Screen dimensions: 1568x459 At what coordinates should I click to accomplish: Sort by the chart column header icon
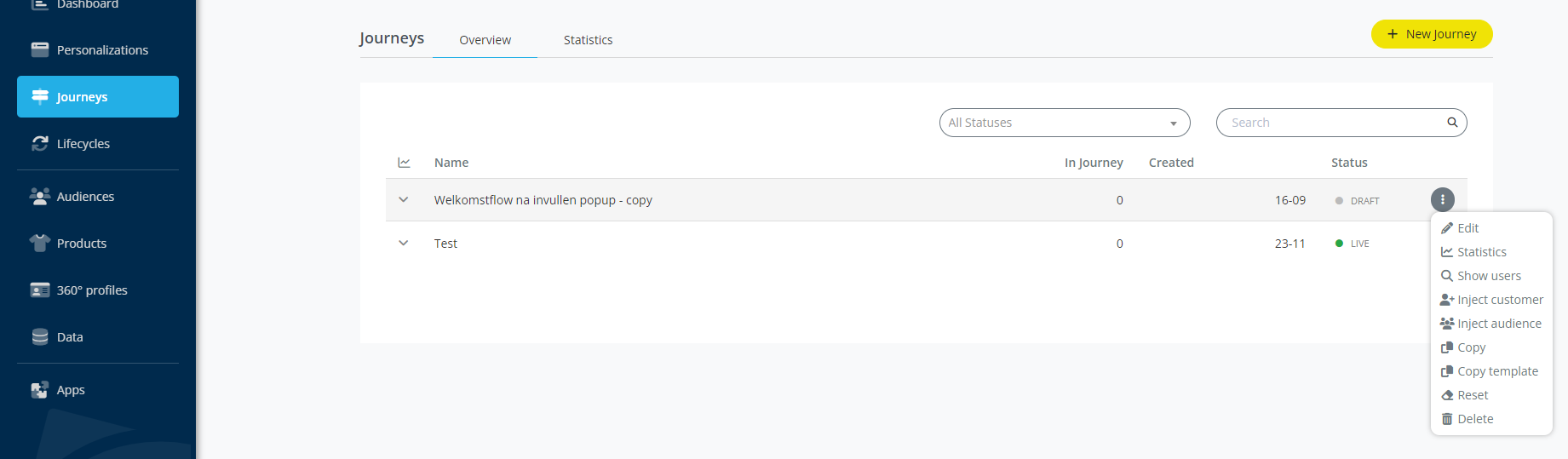(x=404, y=162)
